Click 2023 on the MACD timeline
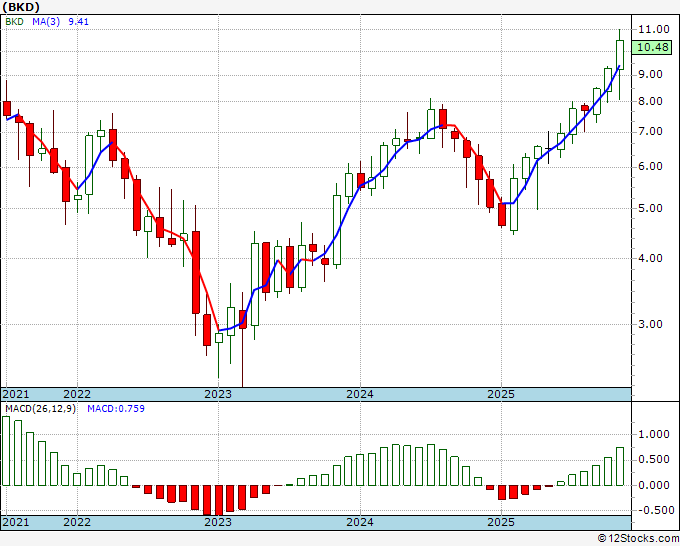This screenshot has height=546, width=680. click(218, 522)
